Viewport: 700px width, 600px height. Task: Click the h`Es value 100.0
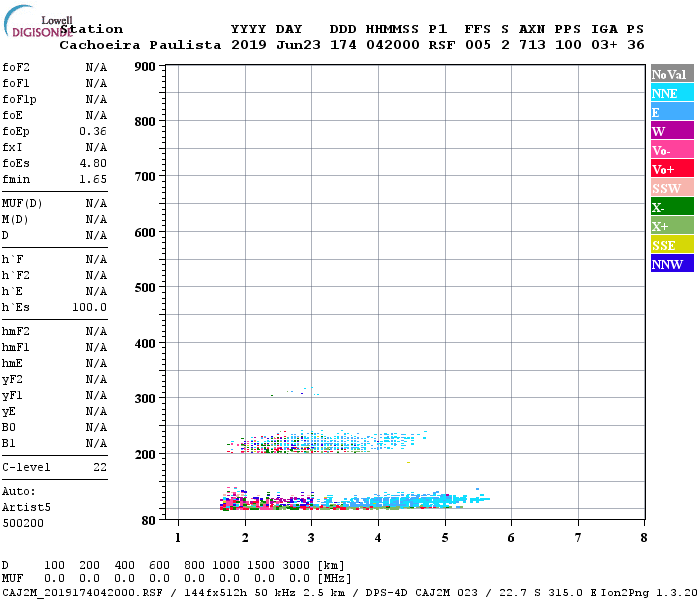pos(89,308)
